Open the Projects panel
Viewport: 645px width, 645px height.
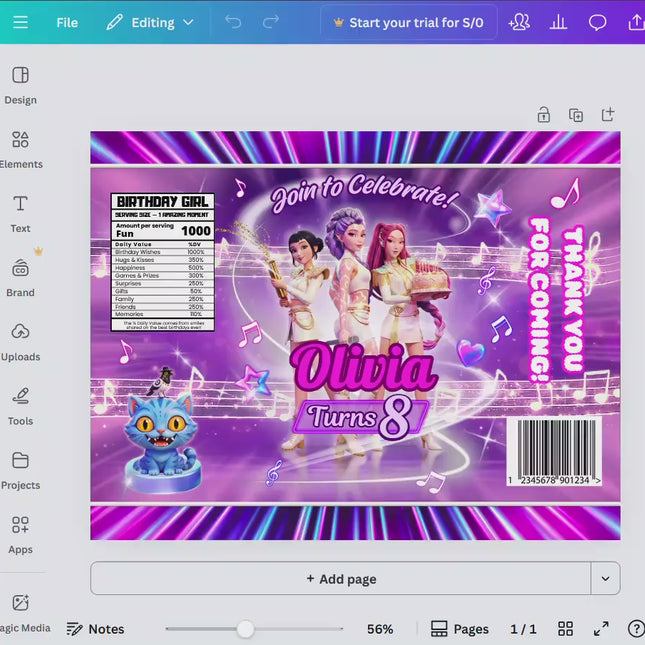click(20, 471)
